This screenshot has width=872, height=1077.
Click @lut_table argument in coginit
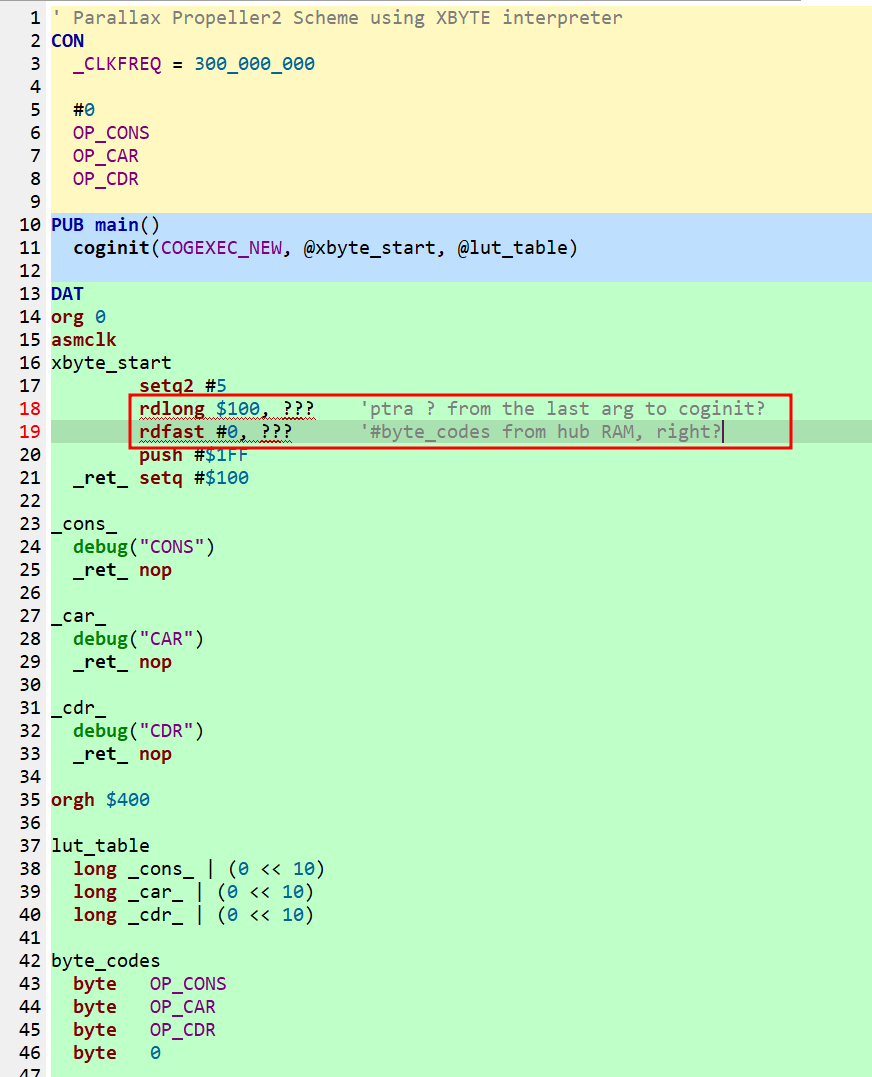[x=512, y=248]
